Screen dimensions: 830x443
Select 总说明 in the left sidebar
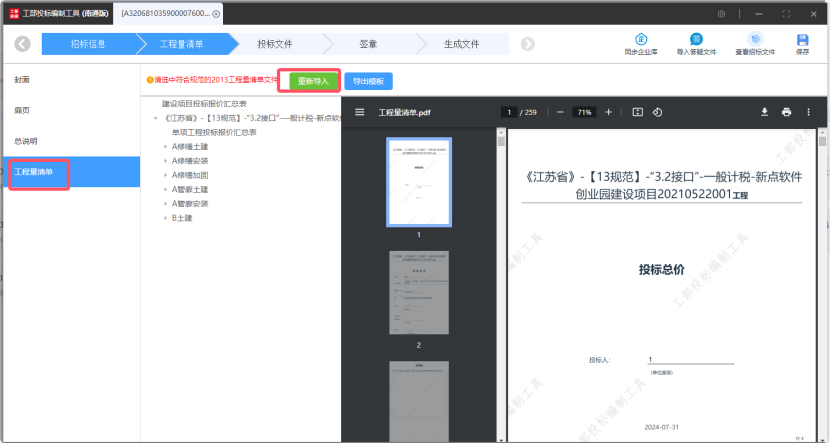point(27,141)
